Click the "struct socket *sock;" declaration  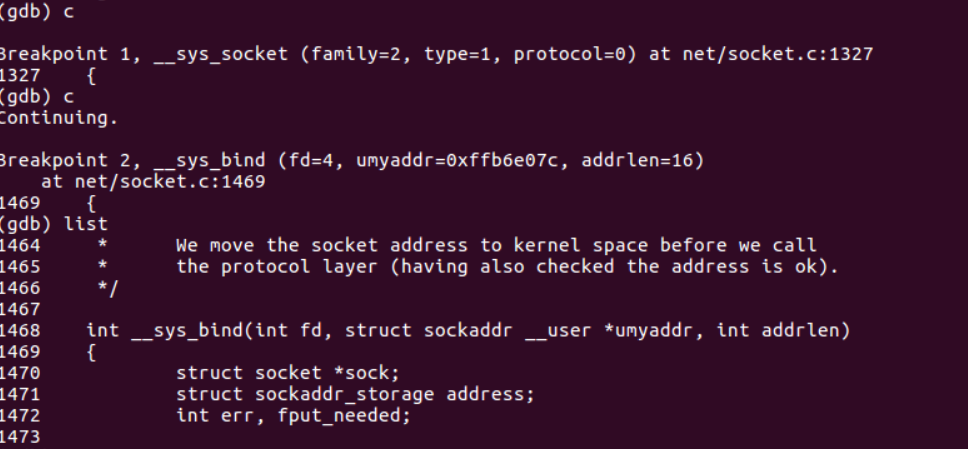click(287, 373)
